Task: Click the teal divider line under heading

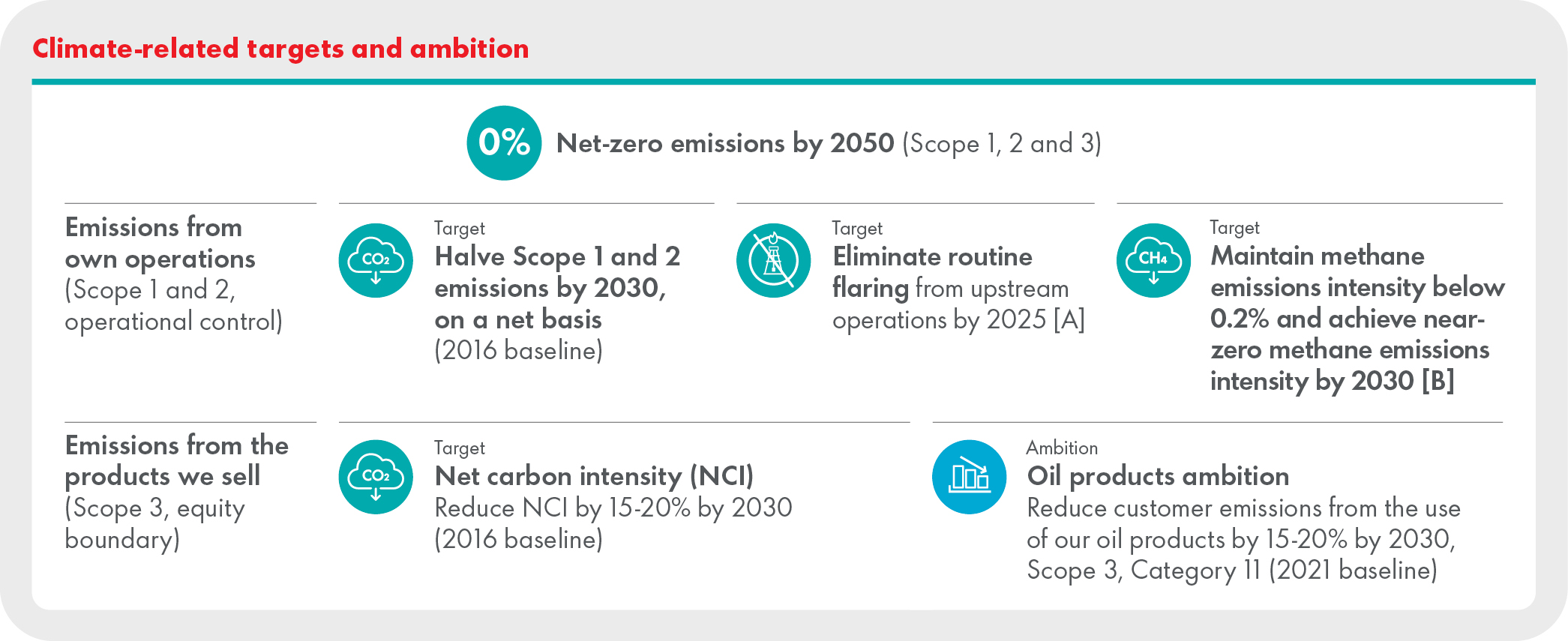Action: pos(783,82)
